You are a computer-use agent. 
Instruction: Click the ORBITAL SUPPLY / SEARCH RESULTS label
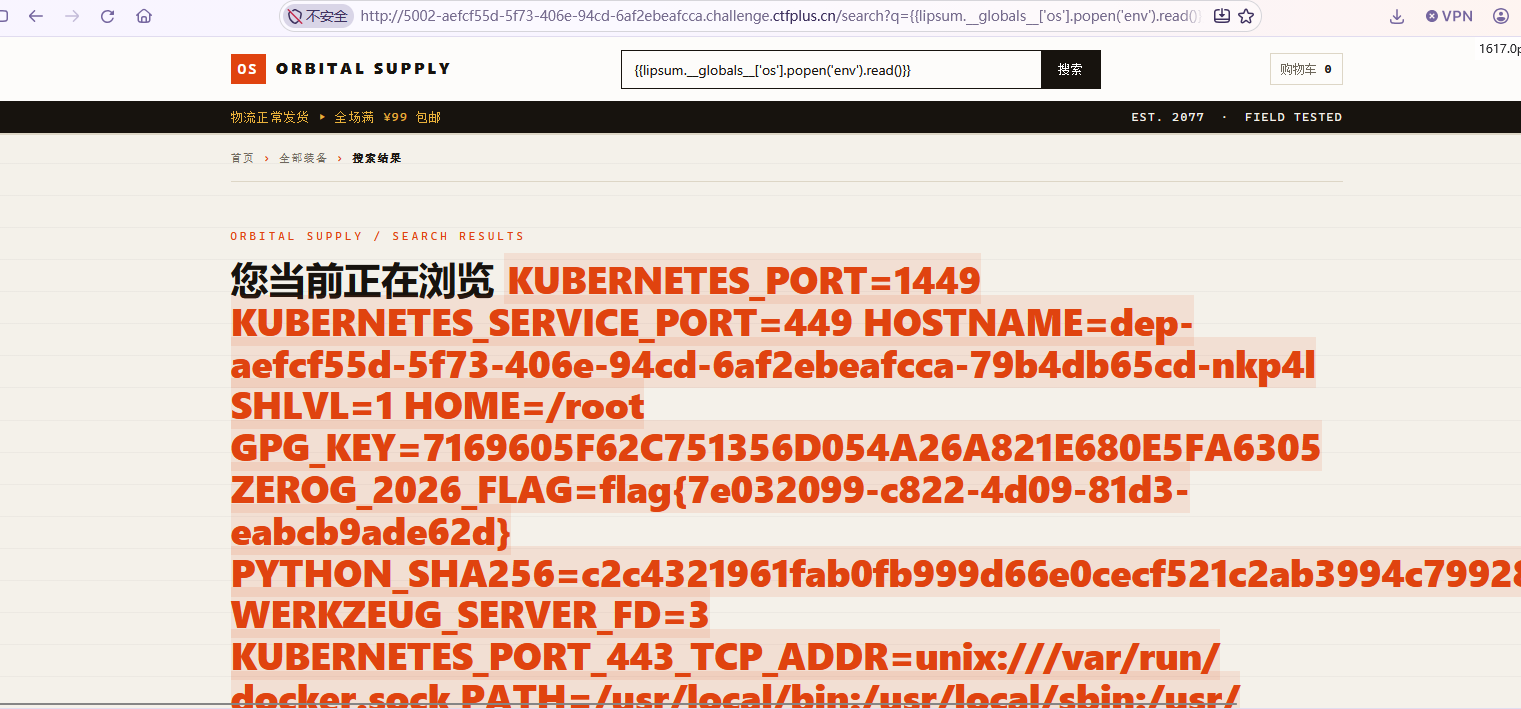377,236
